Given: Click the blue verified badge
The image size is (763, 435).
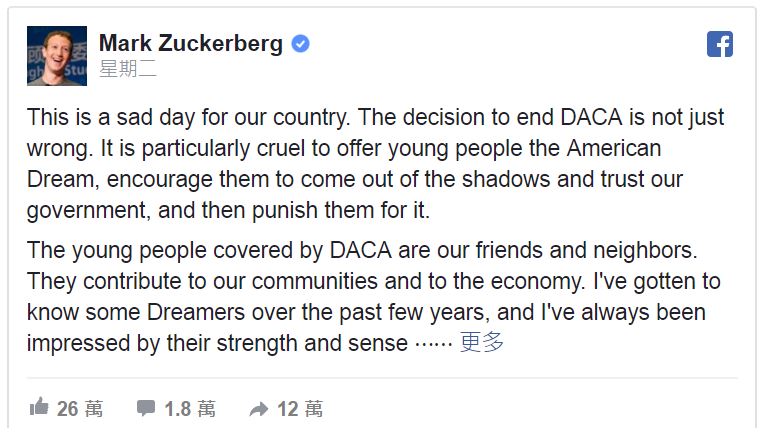Looking at the screenshot, I should click(300, 44).
